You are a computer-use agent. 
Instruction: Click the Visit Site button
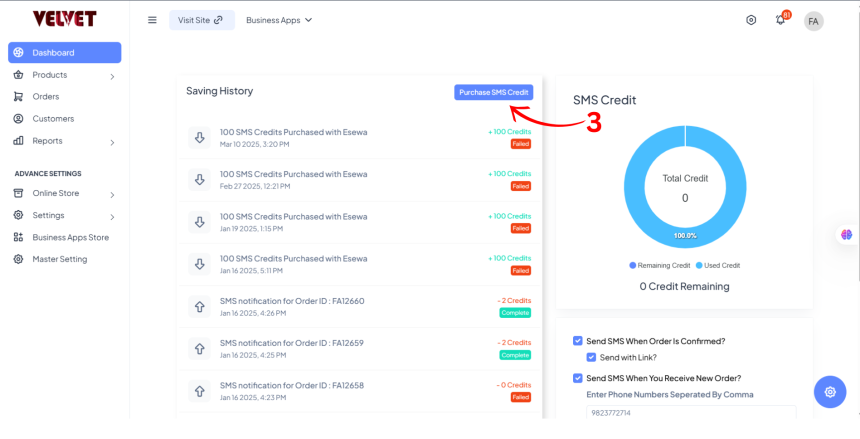201,20
